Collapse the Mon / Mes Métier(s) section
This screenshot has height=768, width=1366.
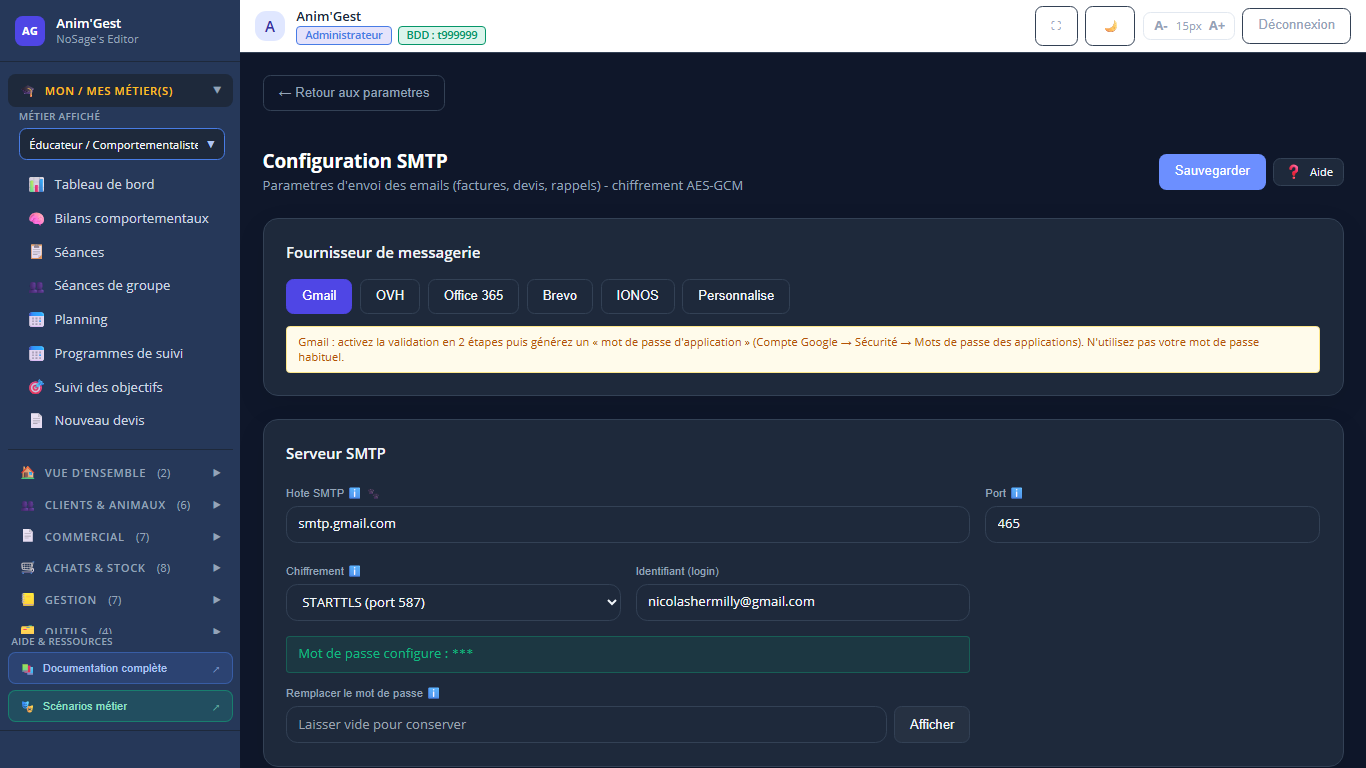coord(120,91)
